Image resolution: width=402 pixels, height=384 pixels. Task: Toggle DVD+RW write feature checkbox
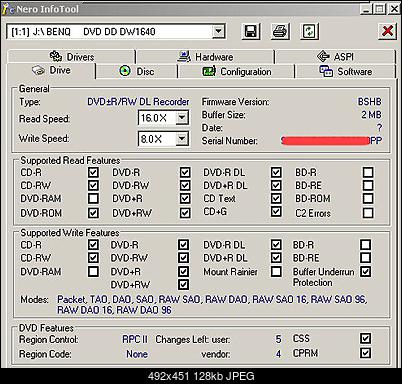(x=183, y=285)
